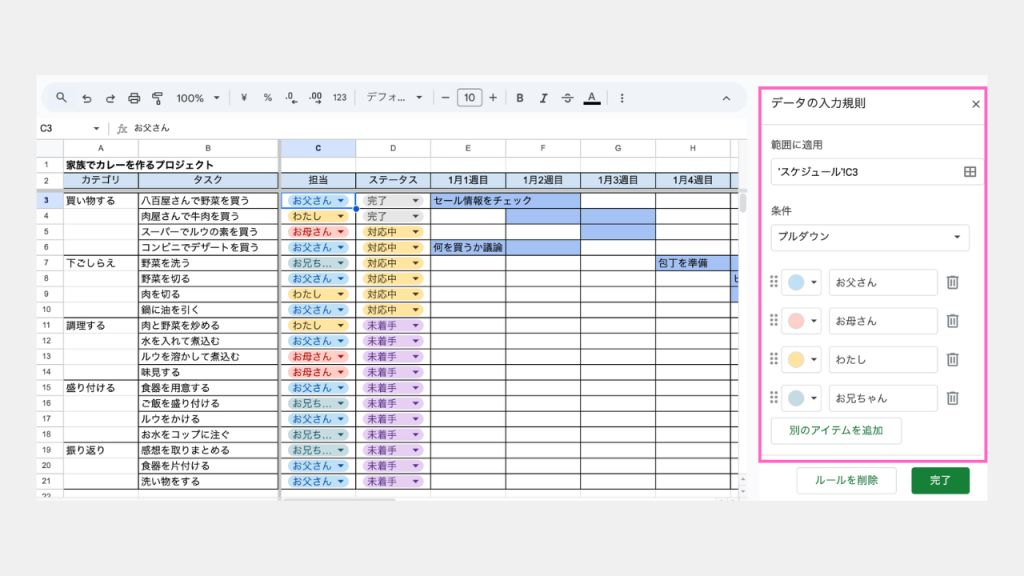Click the search magnifier icon in toolbar
This screenshot has width=1024, height=576.
tap(61, 98)
